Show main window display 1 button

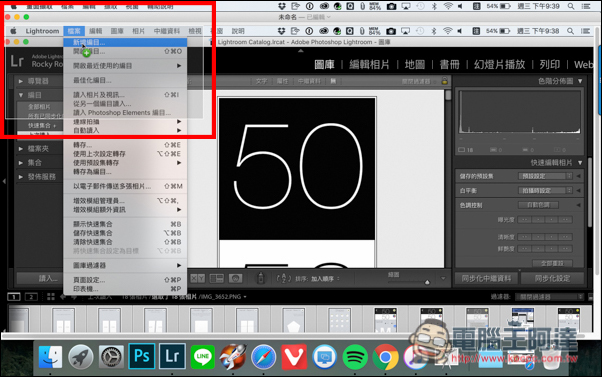click(14, 297)
